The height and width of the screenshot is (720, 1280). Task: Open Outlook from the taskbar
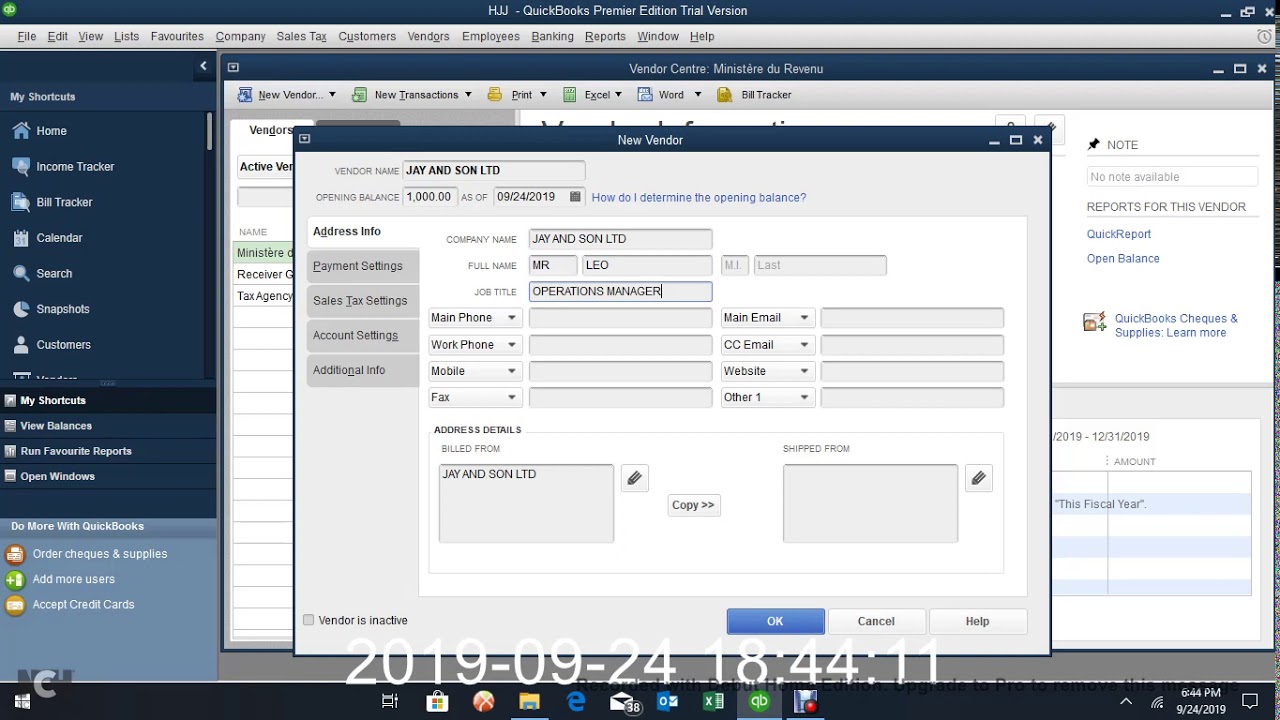668,702
